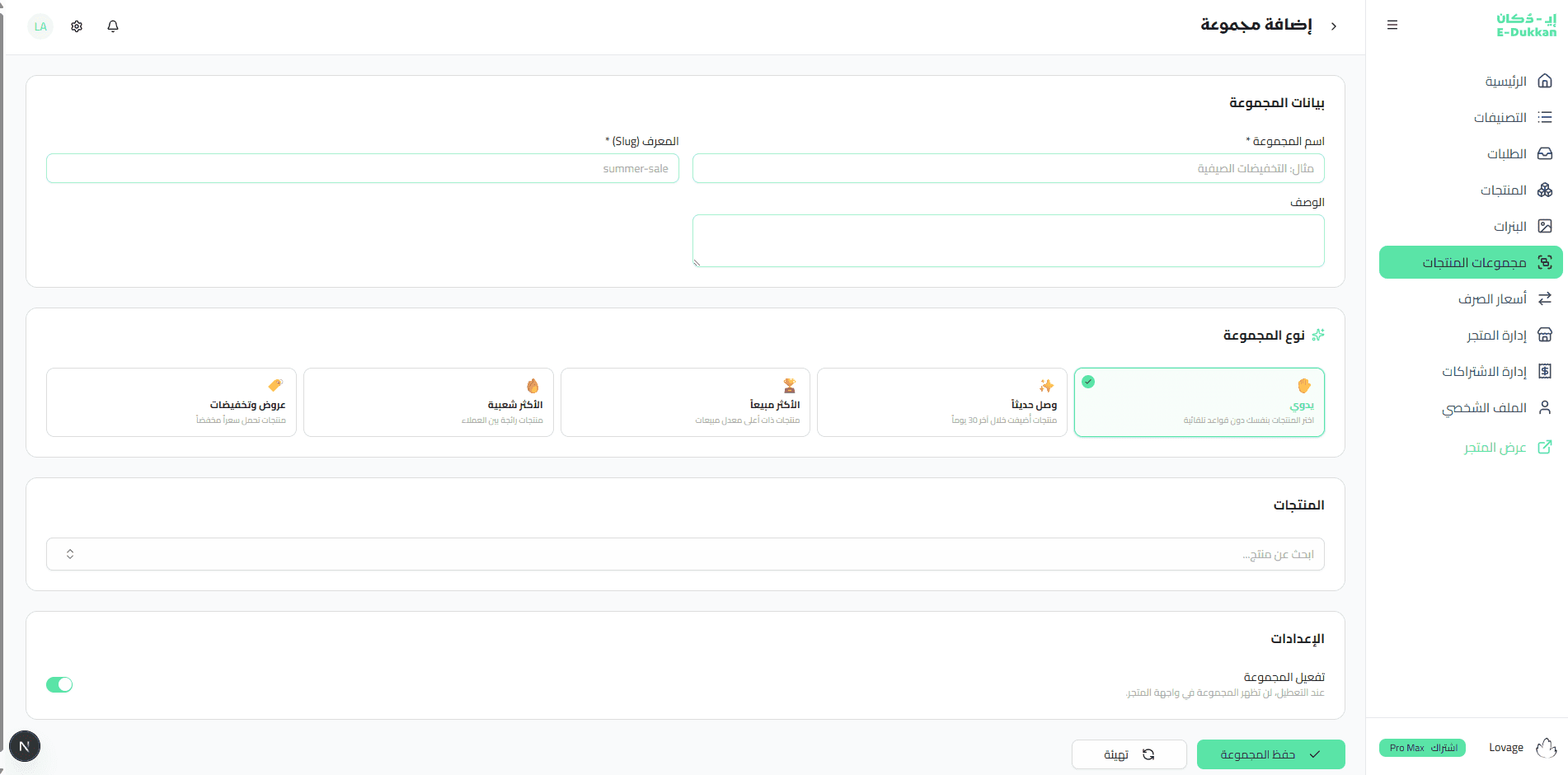1568x775 pixels.
Task: Click the exchange arrows icon next to أسعار الصرف
Action: pyautogui.click(x=1545, y=298)
